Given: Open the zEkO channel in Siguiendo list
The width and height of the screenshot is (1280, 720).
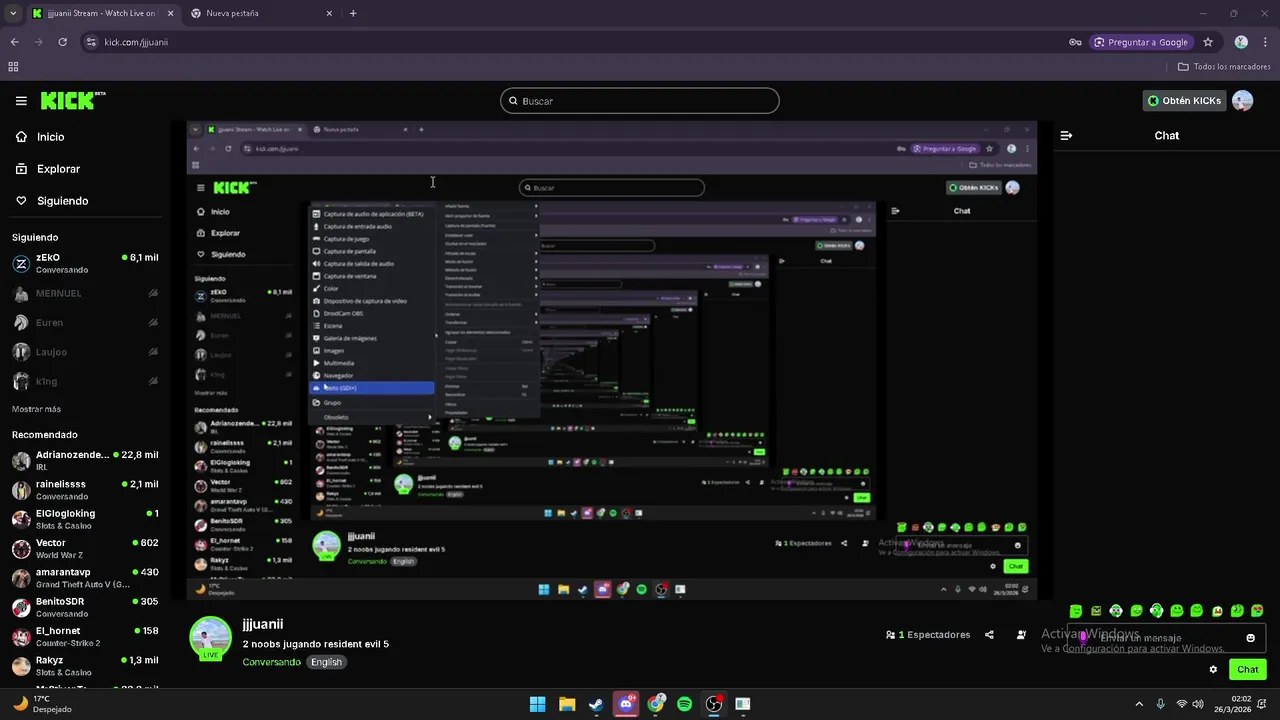Looking at the screenshot, I should tap(85, 264).
